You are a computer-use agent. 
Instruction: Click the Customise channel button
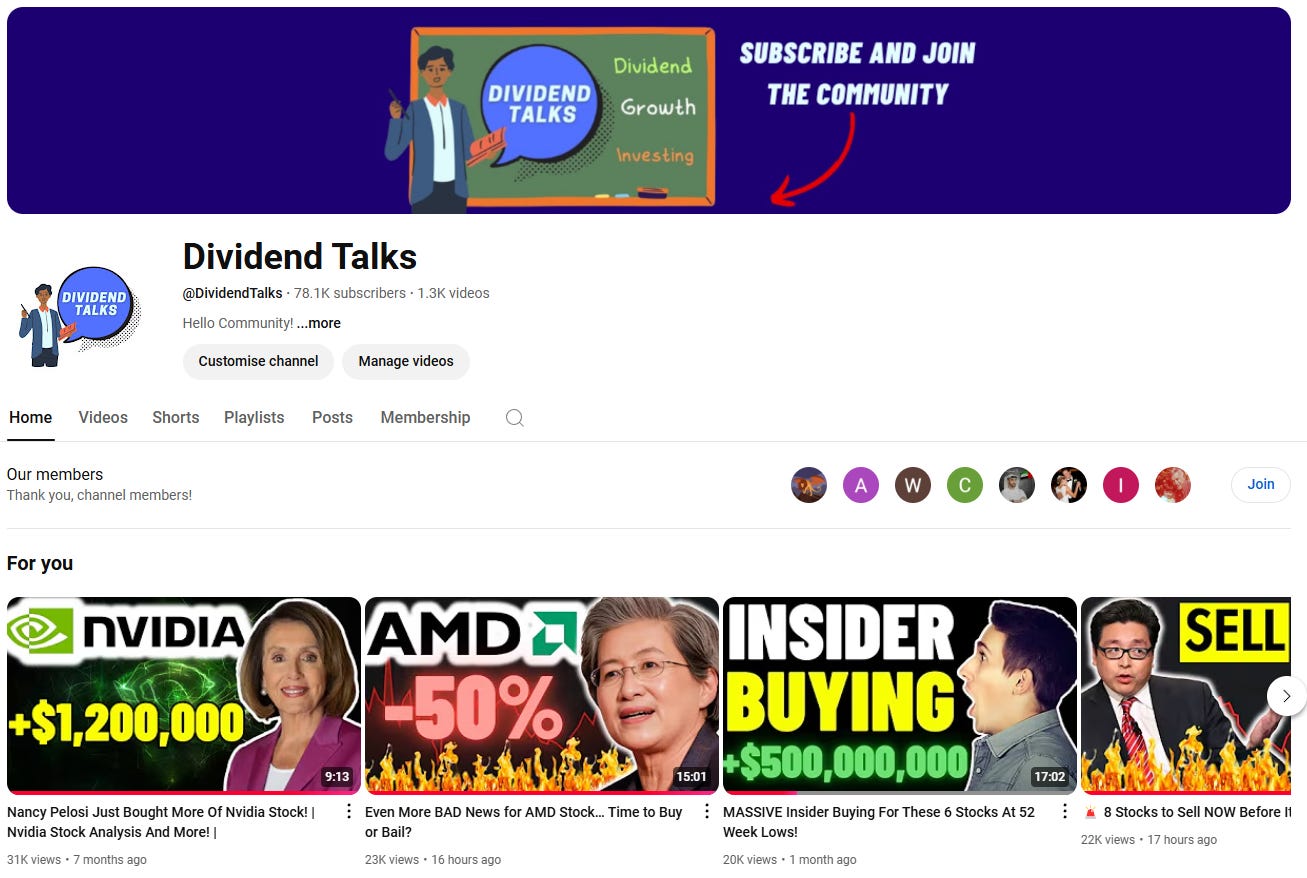[258, 361]
